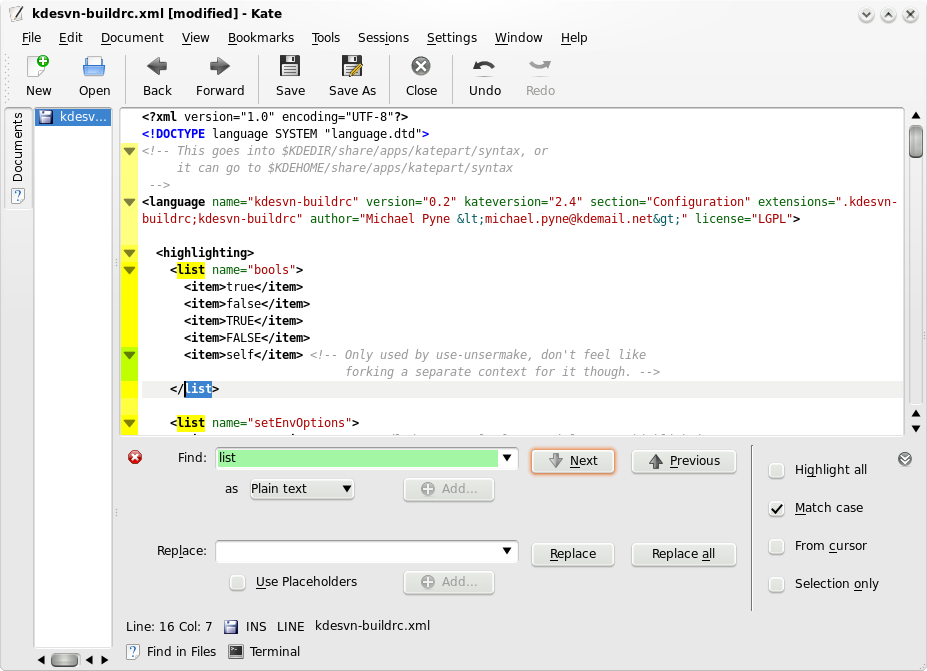
Task: Click the document list horizontal scrollbar handle
Action: click(x=64, y=660)
